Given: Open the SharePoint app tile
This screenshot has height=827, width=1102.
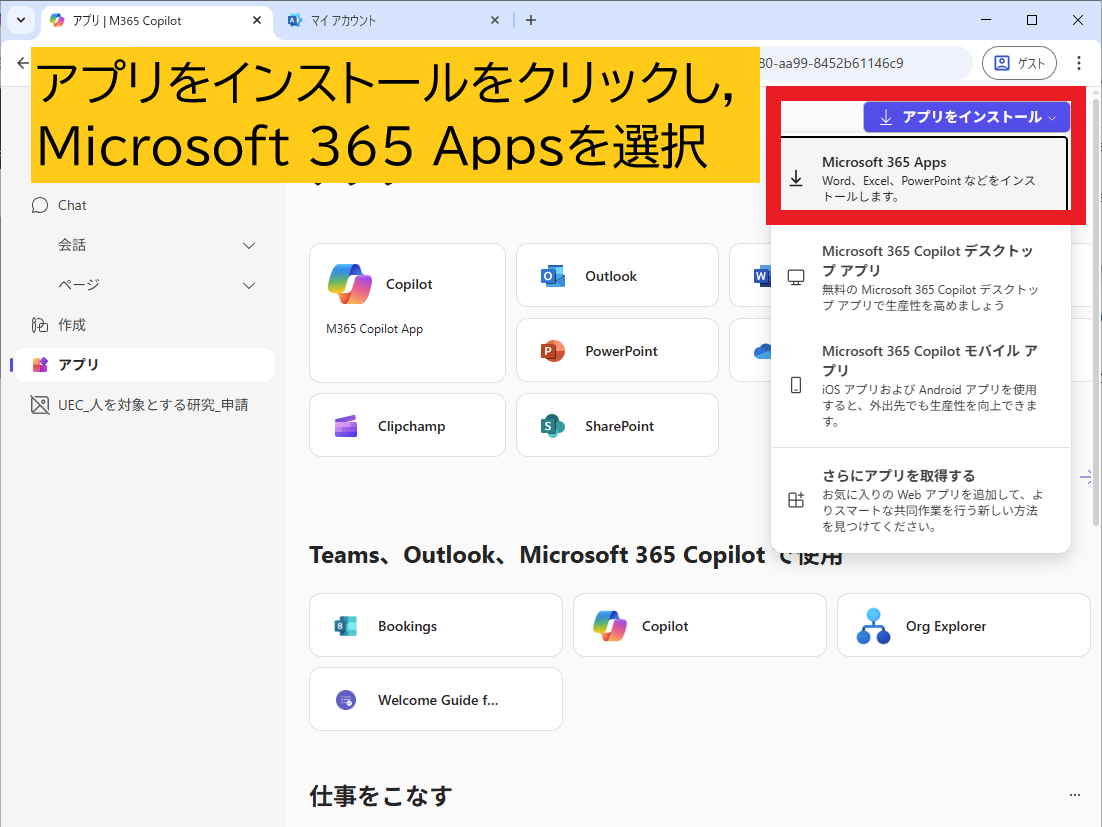Looking at the screenshot, I should tap(617, 426).
